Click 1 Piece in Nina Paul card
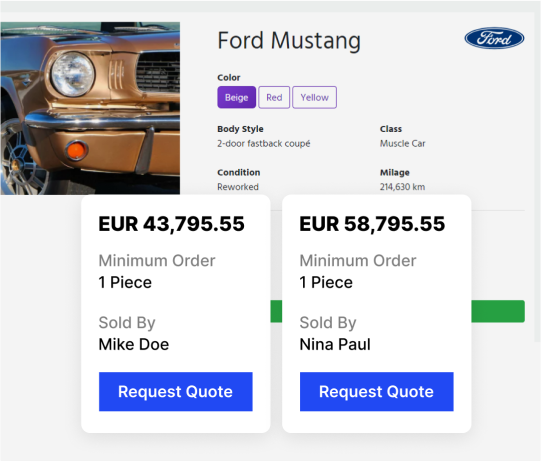This screenshot has height=461, width=541. (326, 282)
